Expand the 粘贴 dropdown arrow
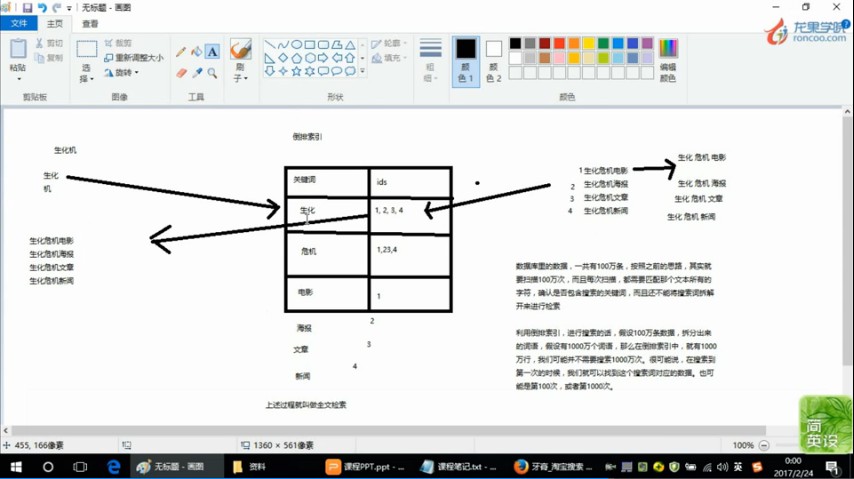The height and width of the screenshot is (479, 854). [19, 78]
